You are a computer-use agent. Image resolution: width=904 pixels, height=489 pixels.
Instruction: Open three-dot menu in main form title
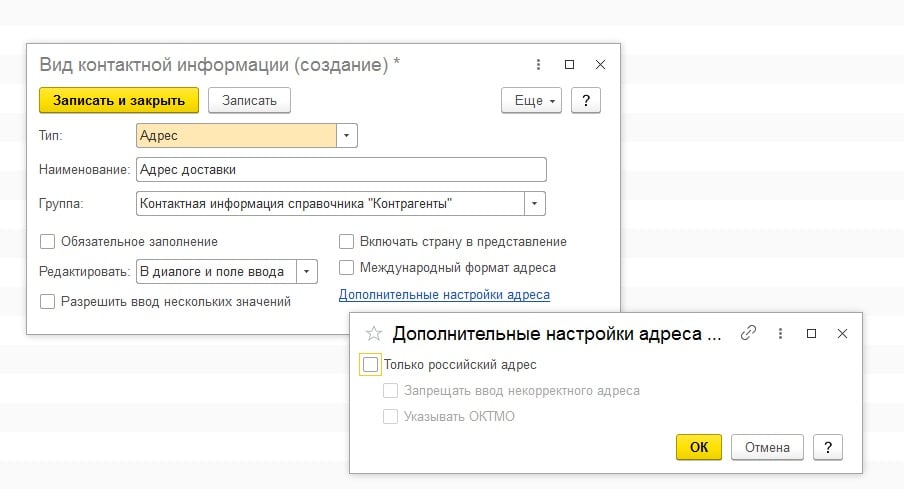(x=538, y=64)
